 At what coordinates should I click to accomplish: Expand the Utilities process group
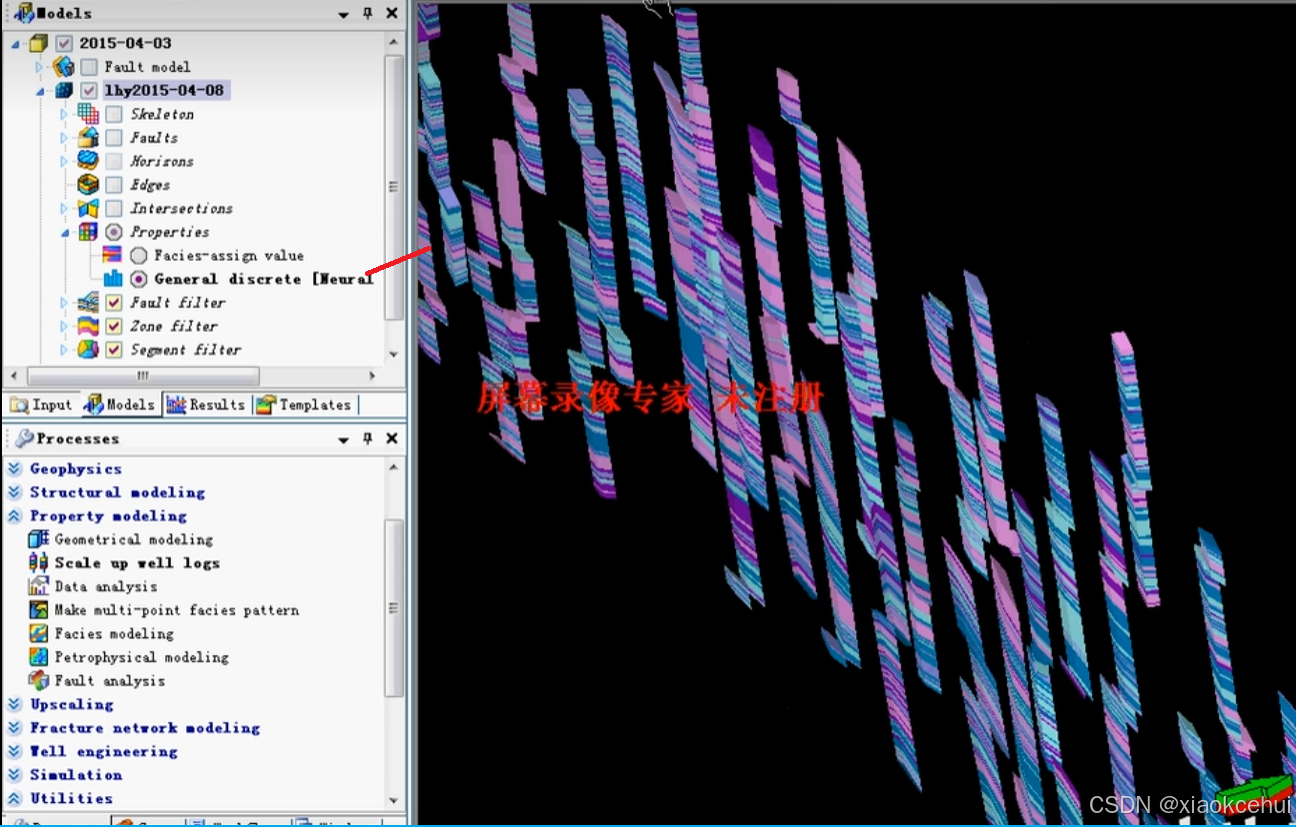coord(14,798)
